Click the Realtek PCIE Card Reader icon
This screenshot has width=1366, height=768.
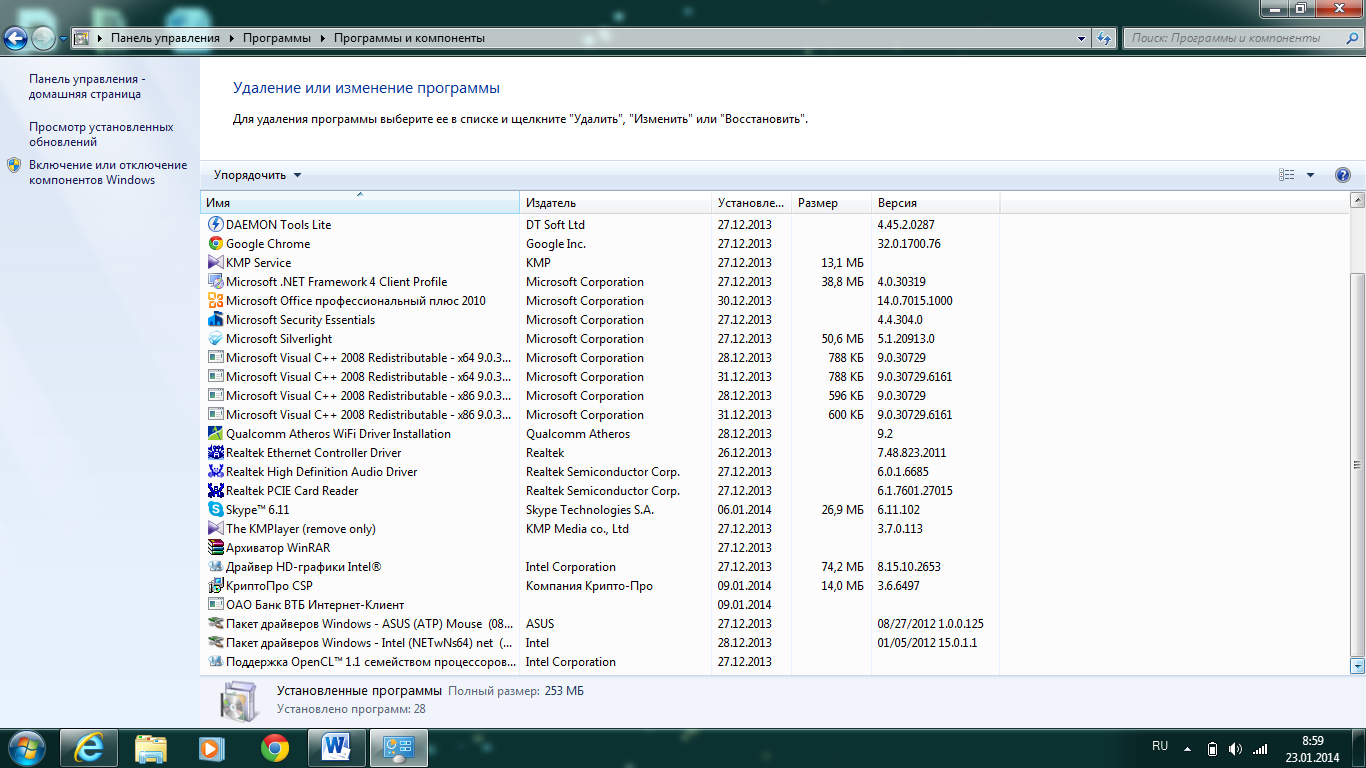pos(215,491)
